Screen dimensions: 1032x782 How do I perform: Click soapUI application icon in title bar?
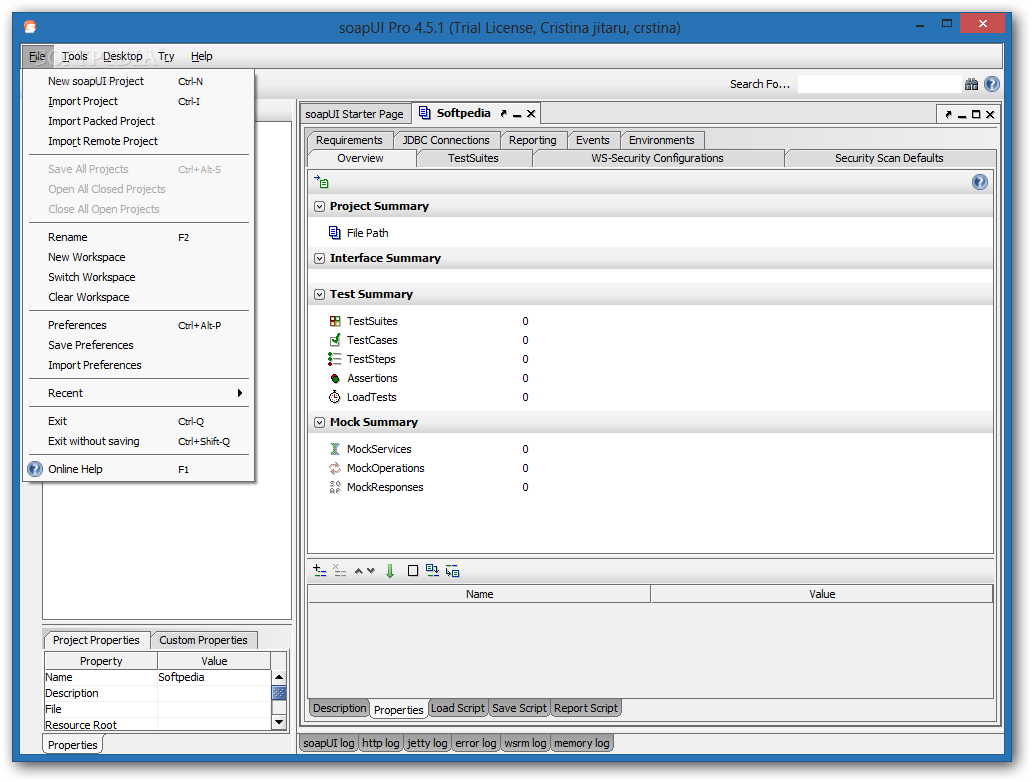coord(30,27)
